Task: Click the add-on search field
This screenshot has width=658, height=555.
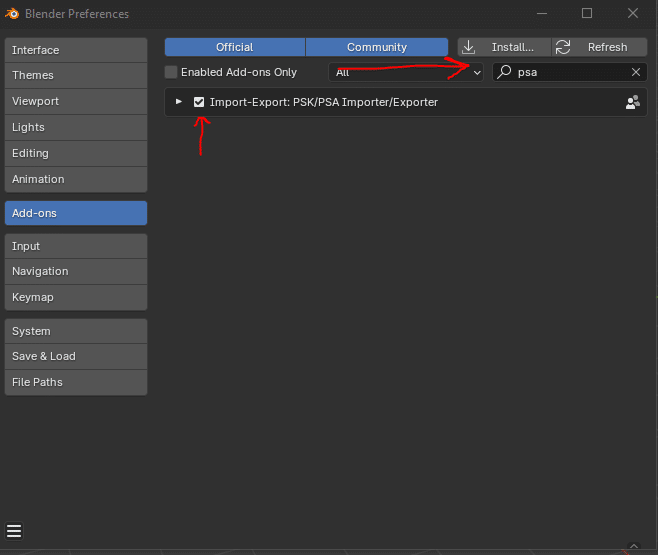Action: (569, 72)
